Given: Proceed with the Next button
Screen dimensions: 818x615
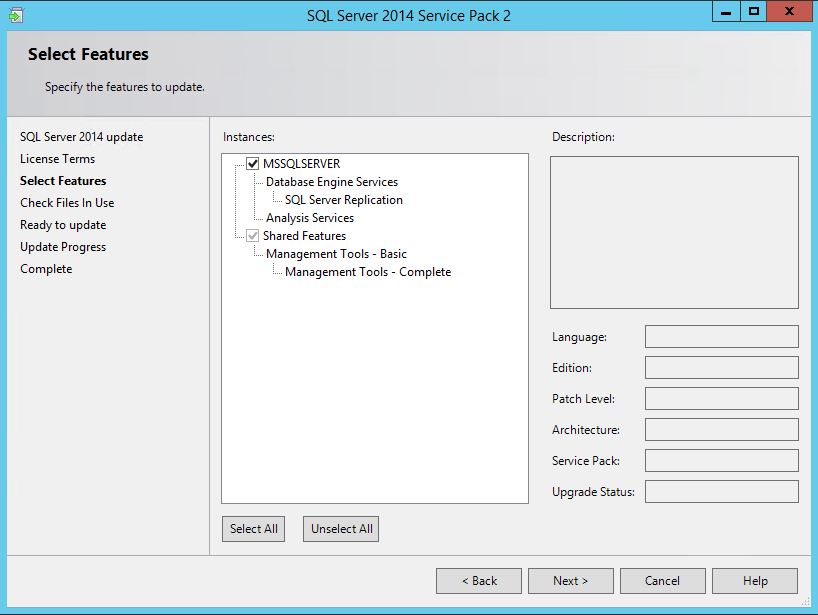Looking at the screenshot, I should click(571, 581).
